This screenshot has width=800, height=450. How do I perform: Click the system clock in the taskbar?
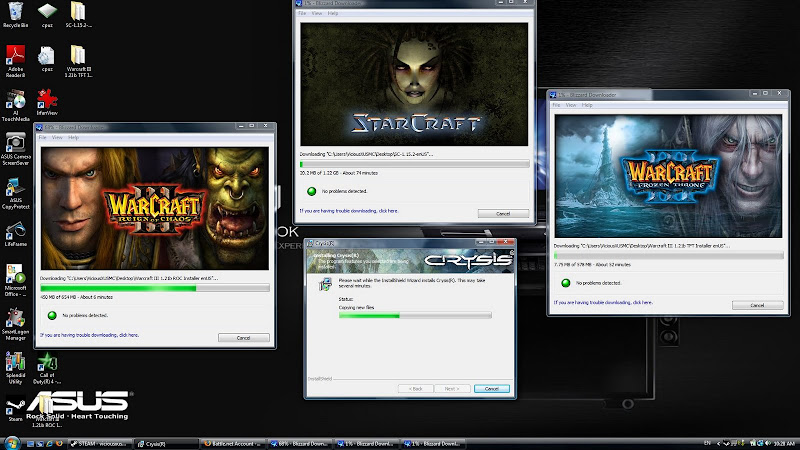[784, 444]
